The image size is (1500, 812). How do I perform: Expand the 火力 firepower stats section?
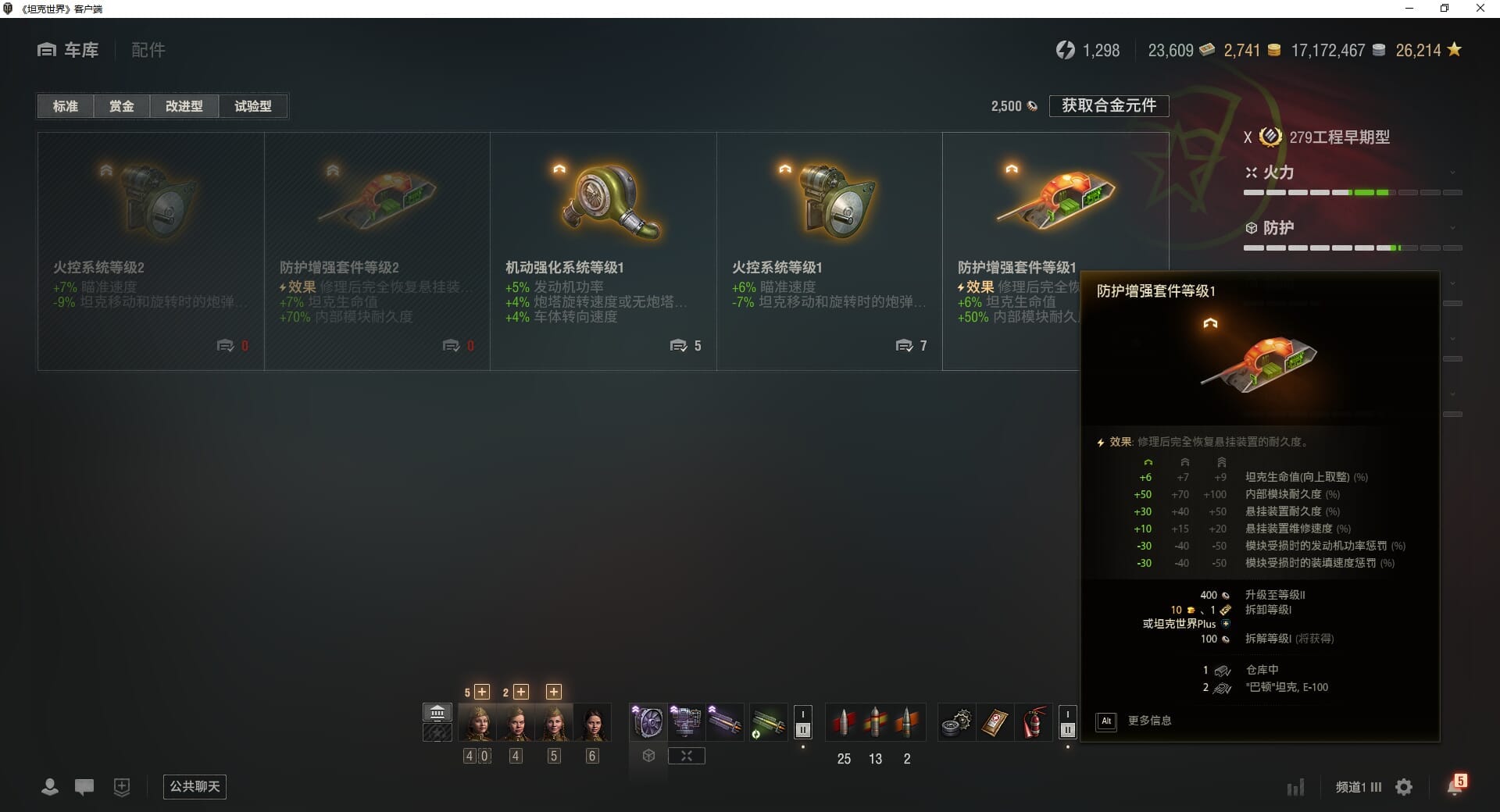pyautogui.click(x=1452, y=173)
